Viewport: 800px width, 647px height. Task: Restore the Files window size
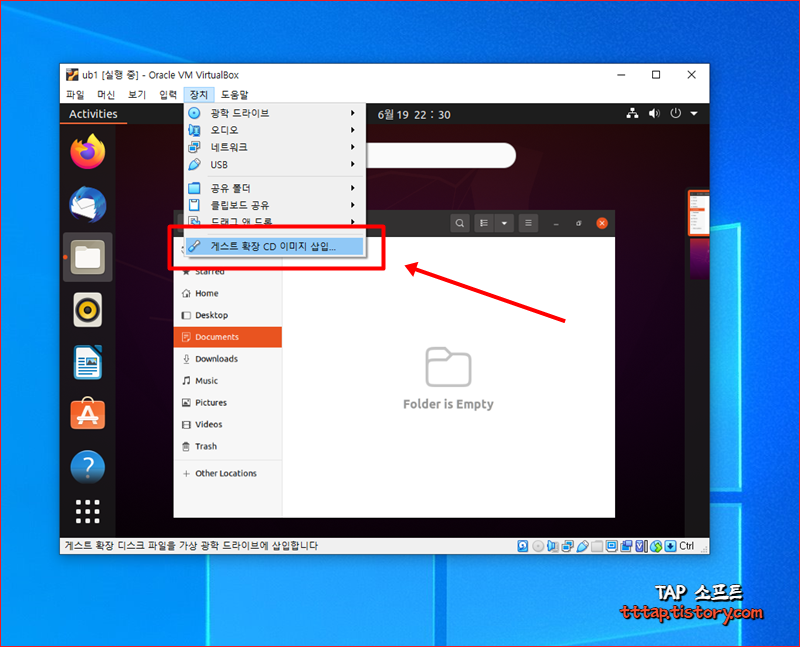click(x=579, y=223)
